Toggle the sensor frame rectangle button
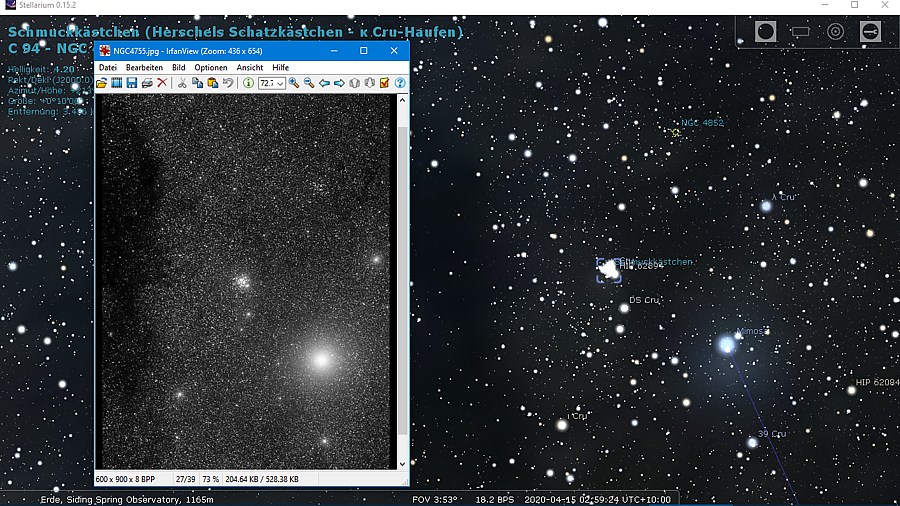 pos(800,31)
